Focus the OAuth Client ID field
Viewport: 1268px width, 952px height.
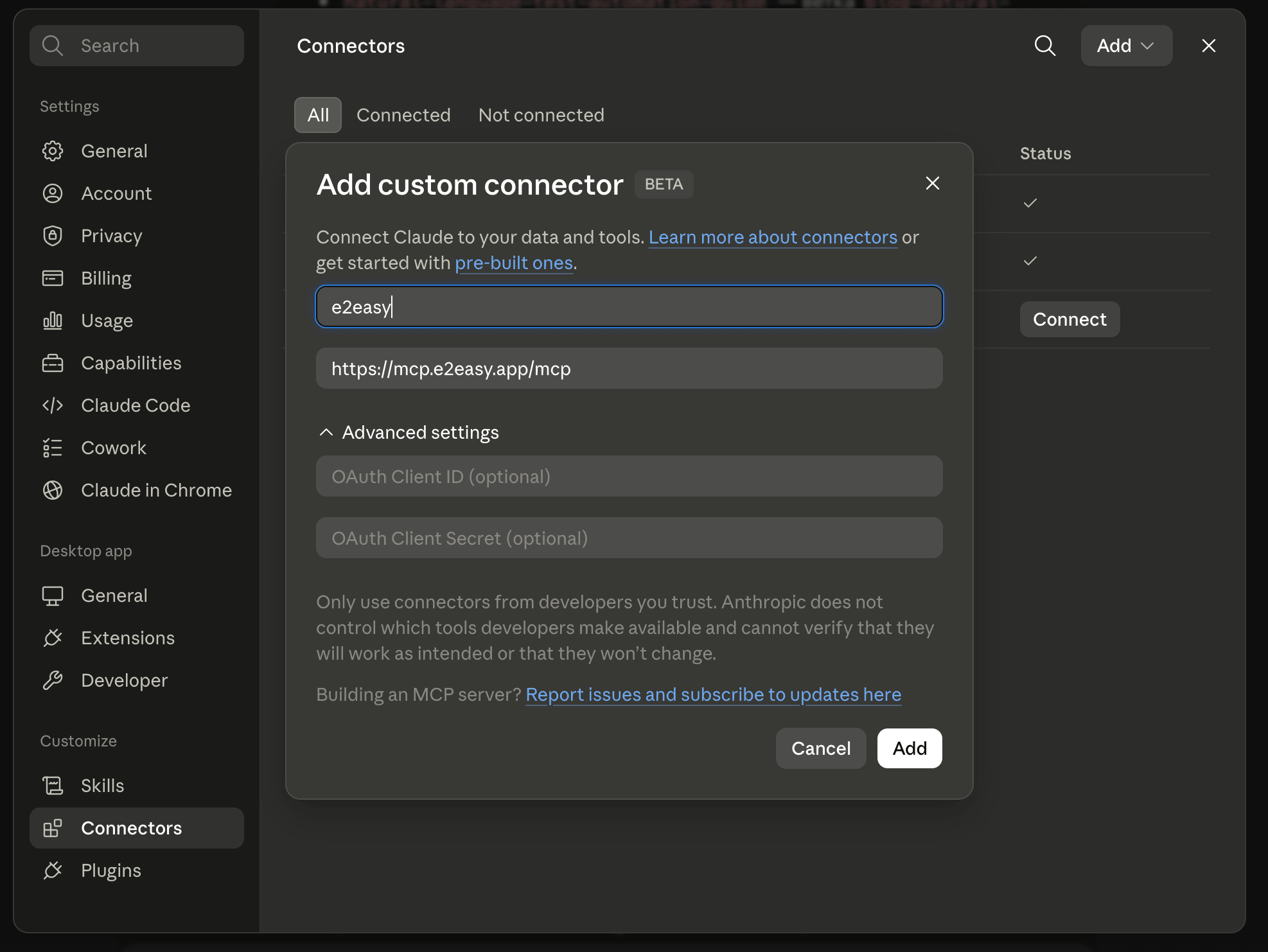pyautogui.click(x=630, y=476)
